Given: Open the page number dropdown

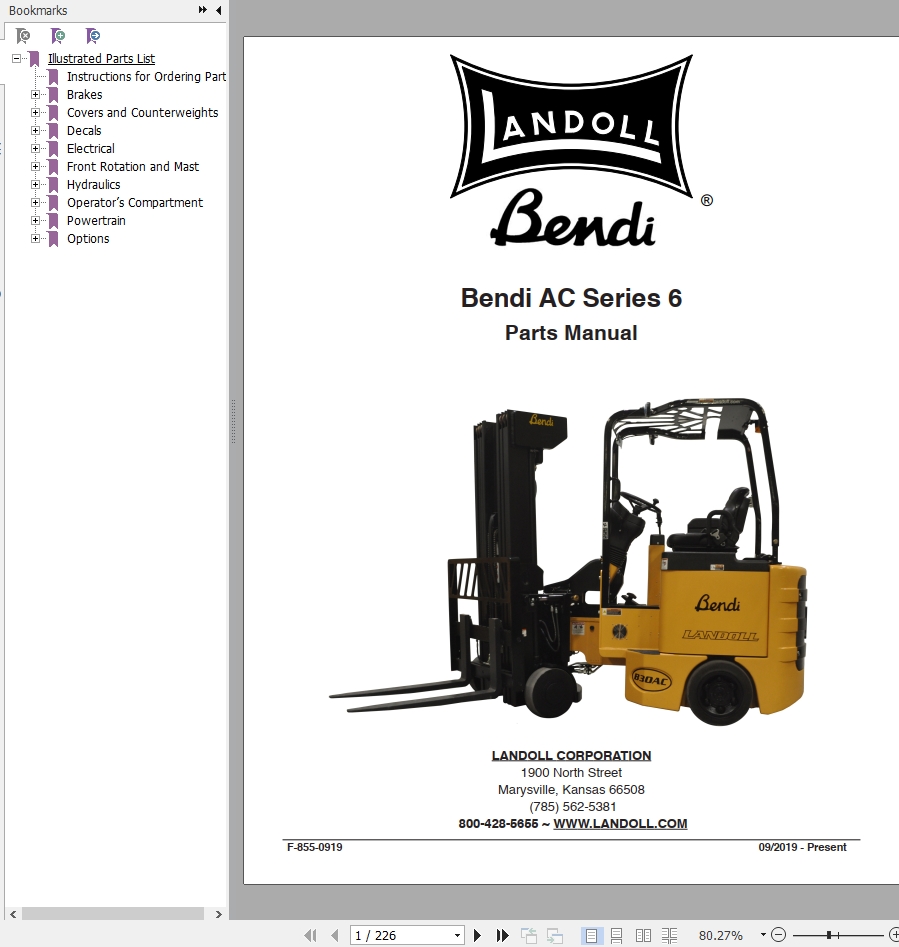Looking at the screenshot, I should click(457, 936).
